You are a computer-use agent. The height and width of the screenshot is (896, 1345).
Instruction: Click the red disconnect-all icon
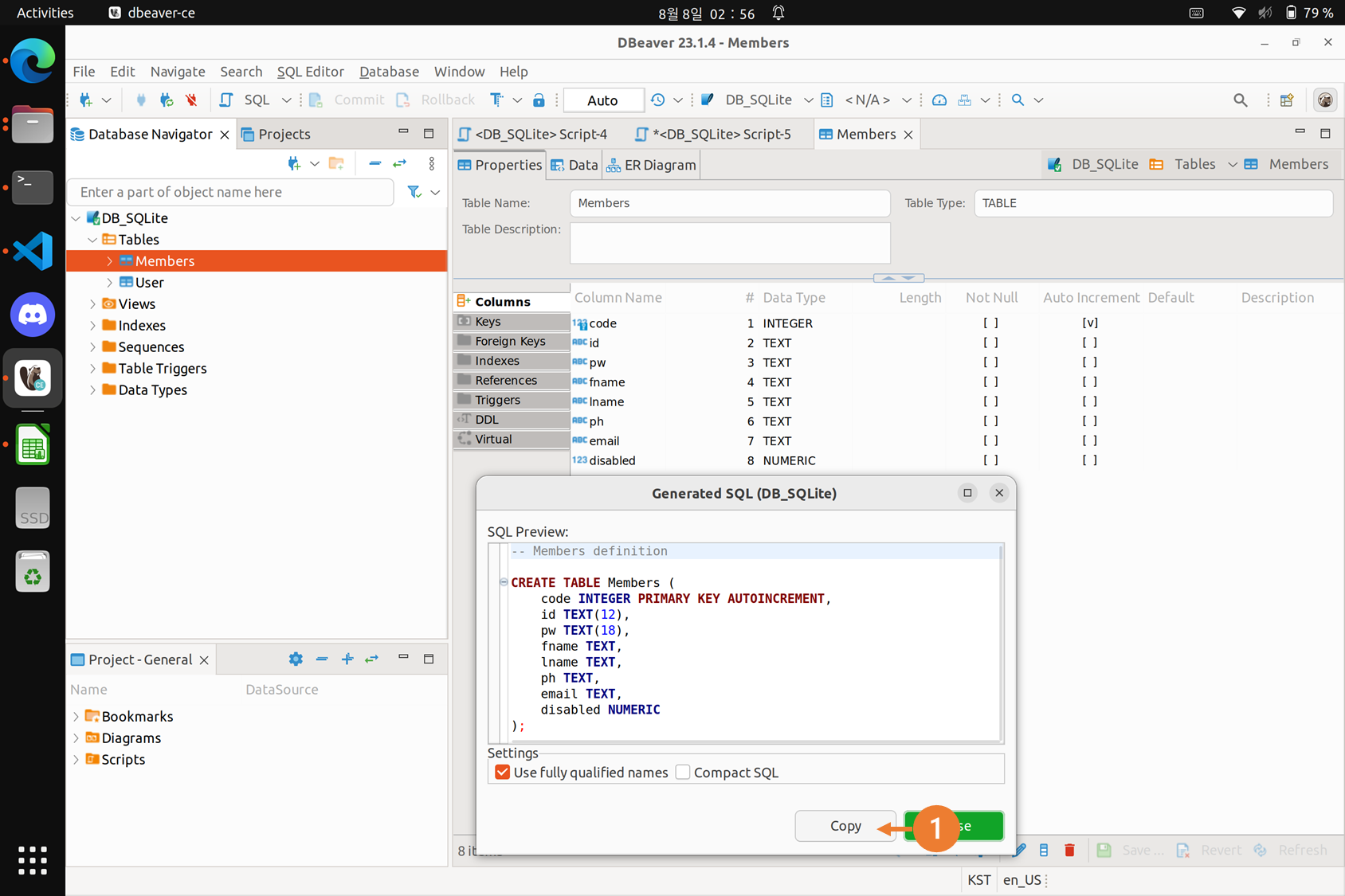pyautogui.click(x=191, y=100)
